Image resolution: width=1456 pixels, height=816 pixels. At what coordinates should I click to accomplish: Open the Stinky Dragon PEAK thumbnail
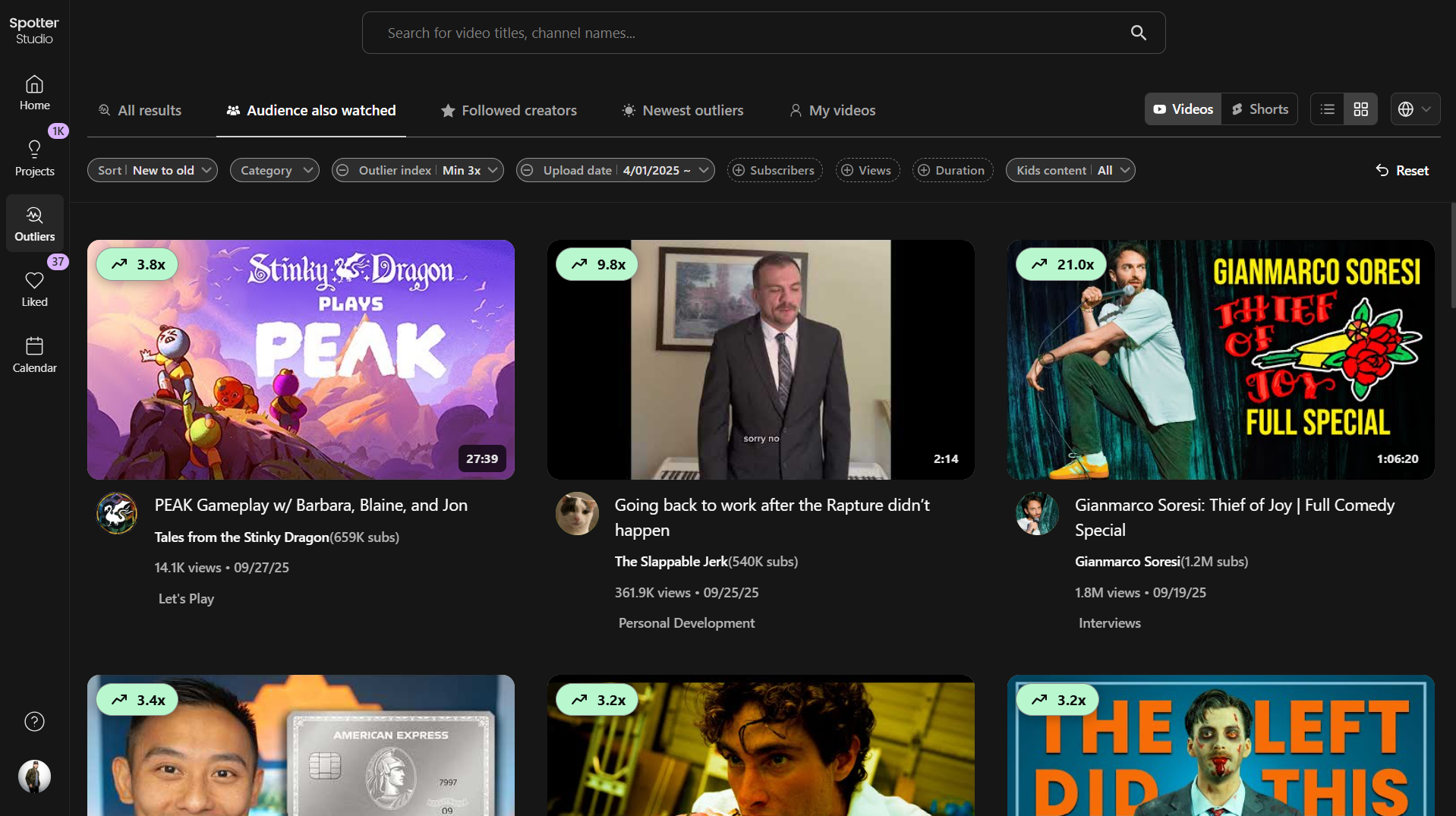(301, 360)
